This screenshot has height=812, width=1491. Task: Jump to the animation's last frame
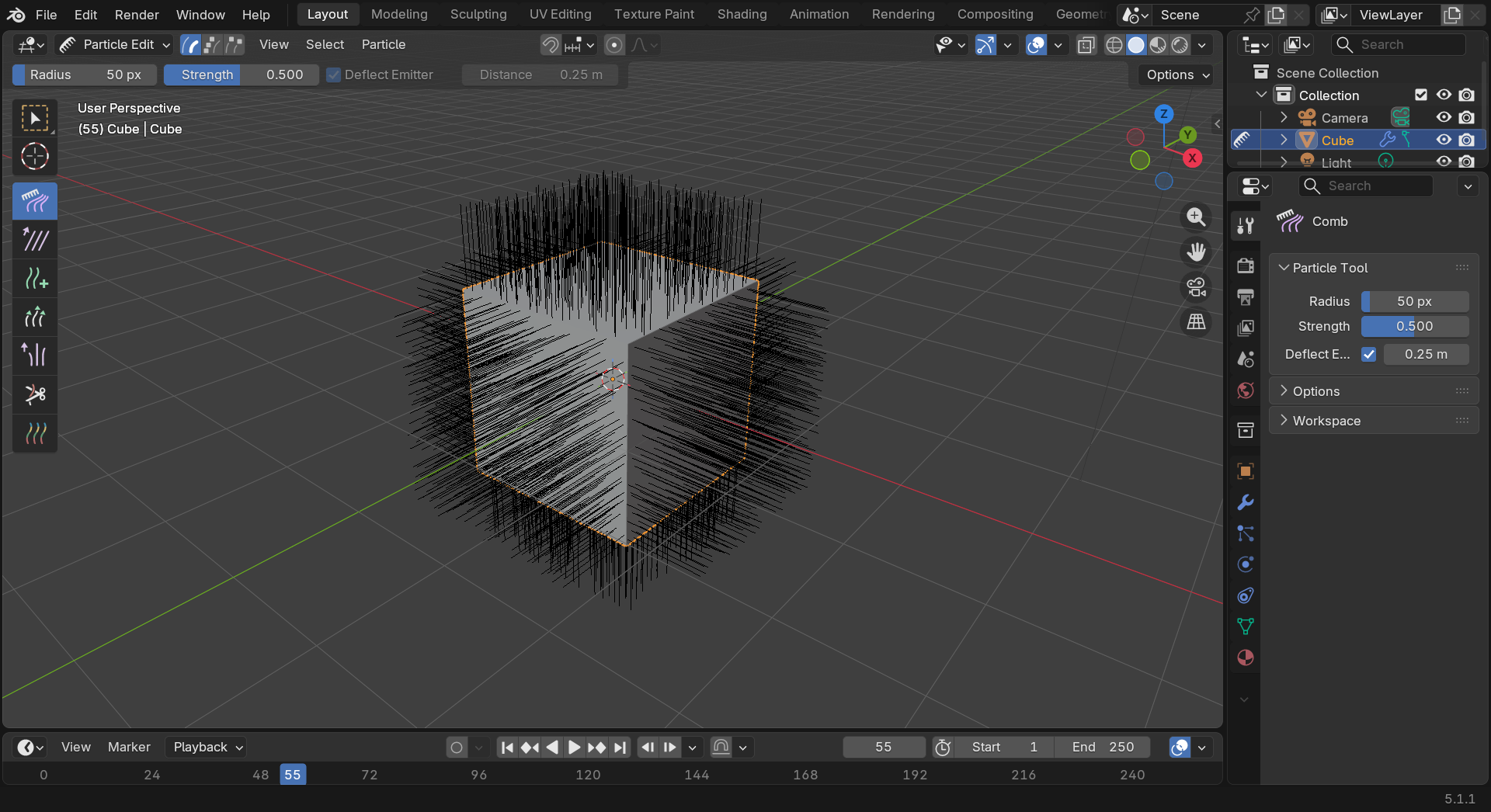pyautogui.click(x=619, y=747)
